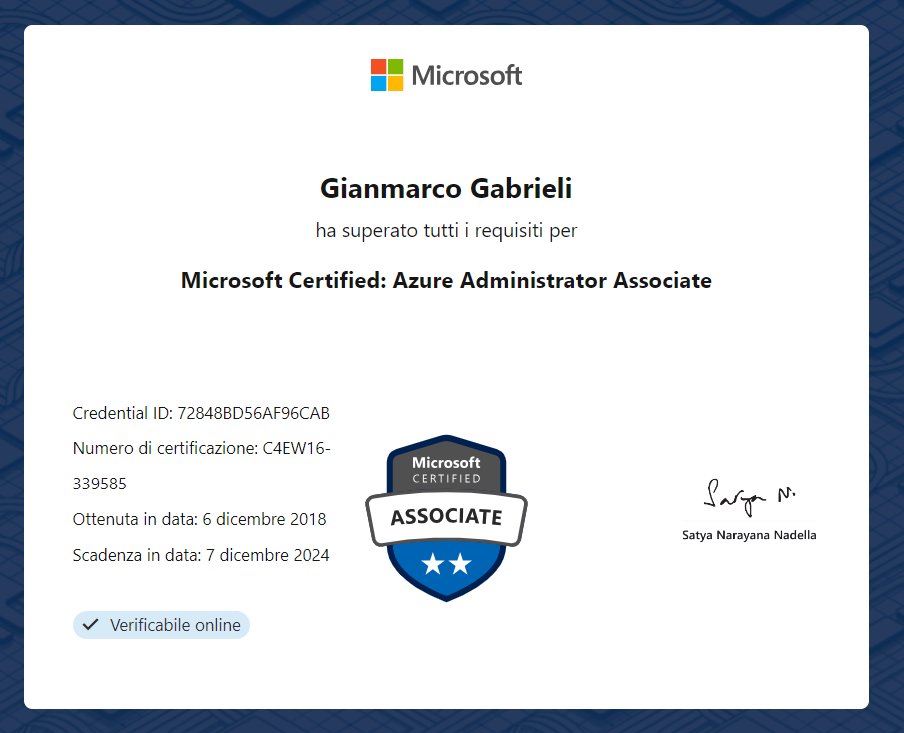Click the Microsoft four-color logo
Screen dimensions: 904x733
387,75
